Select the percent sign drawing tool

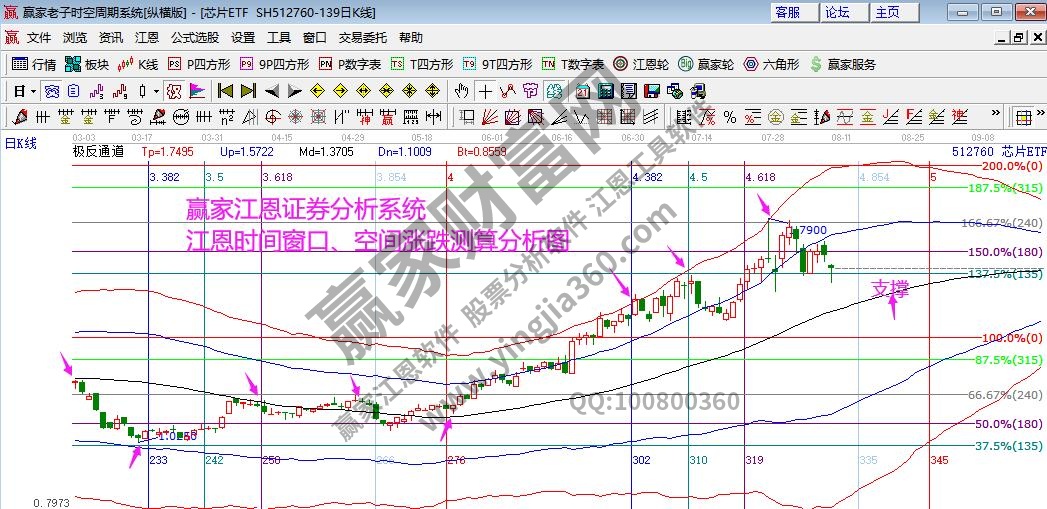[729, 117]
